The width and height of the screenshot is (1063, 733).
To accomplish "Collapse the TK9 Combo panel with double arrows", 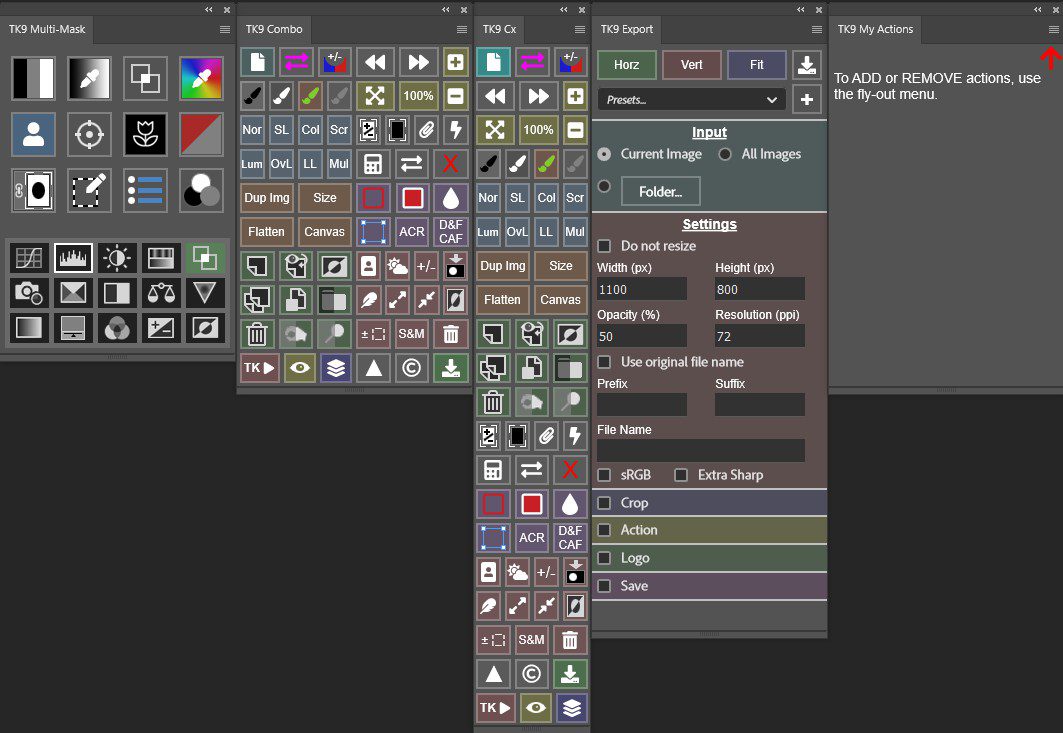I will 445,9.
